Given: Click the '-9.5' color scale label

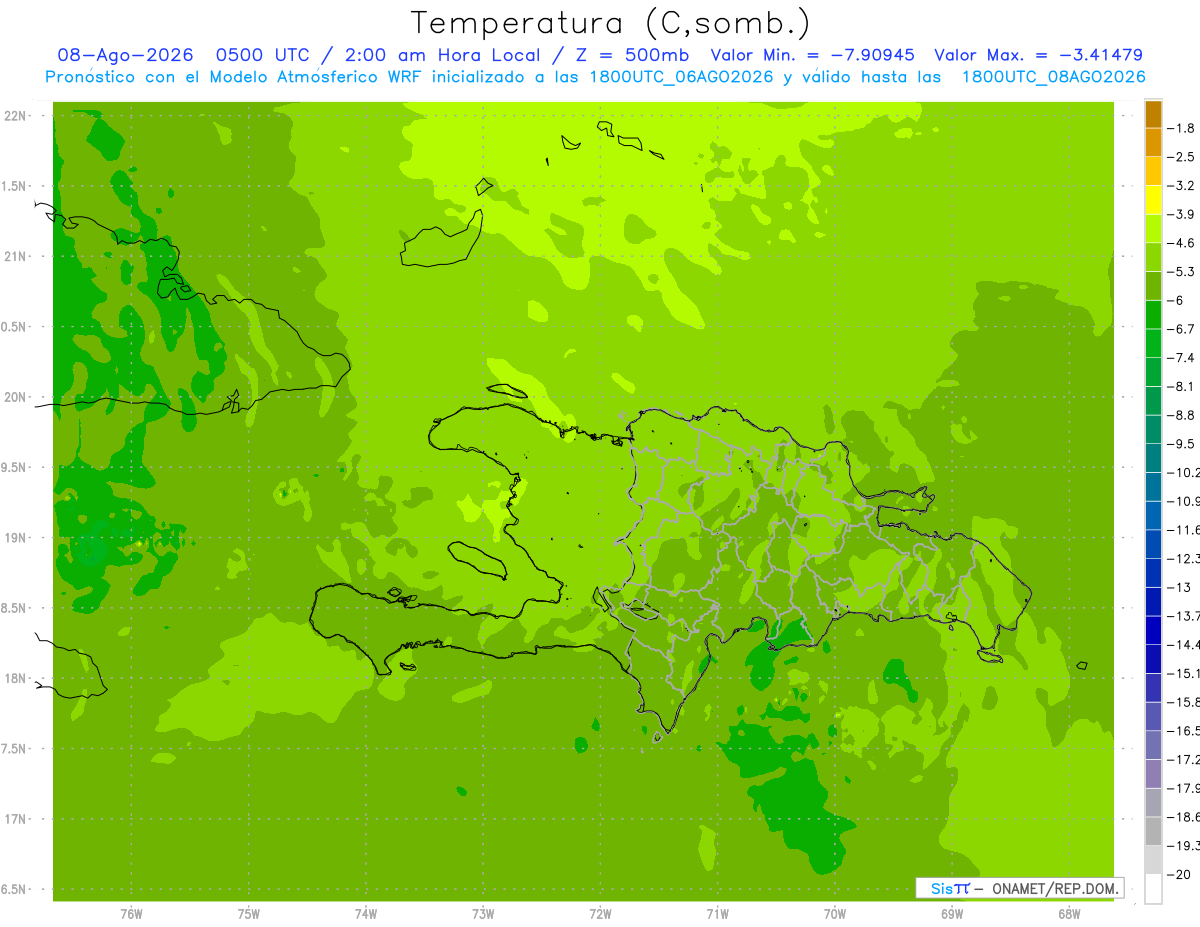Looking at the screenshot, I should coord(1181,444).
